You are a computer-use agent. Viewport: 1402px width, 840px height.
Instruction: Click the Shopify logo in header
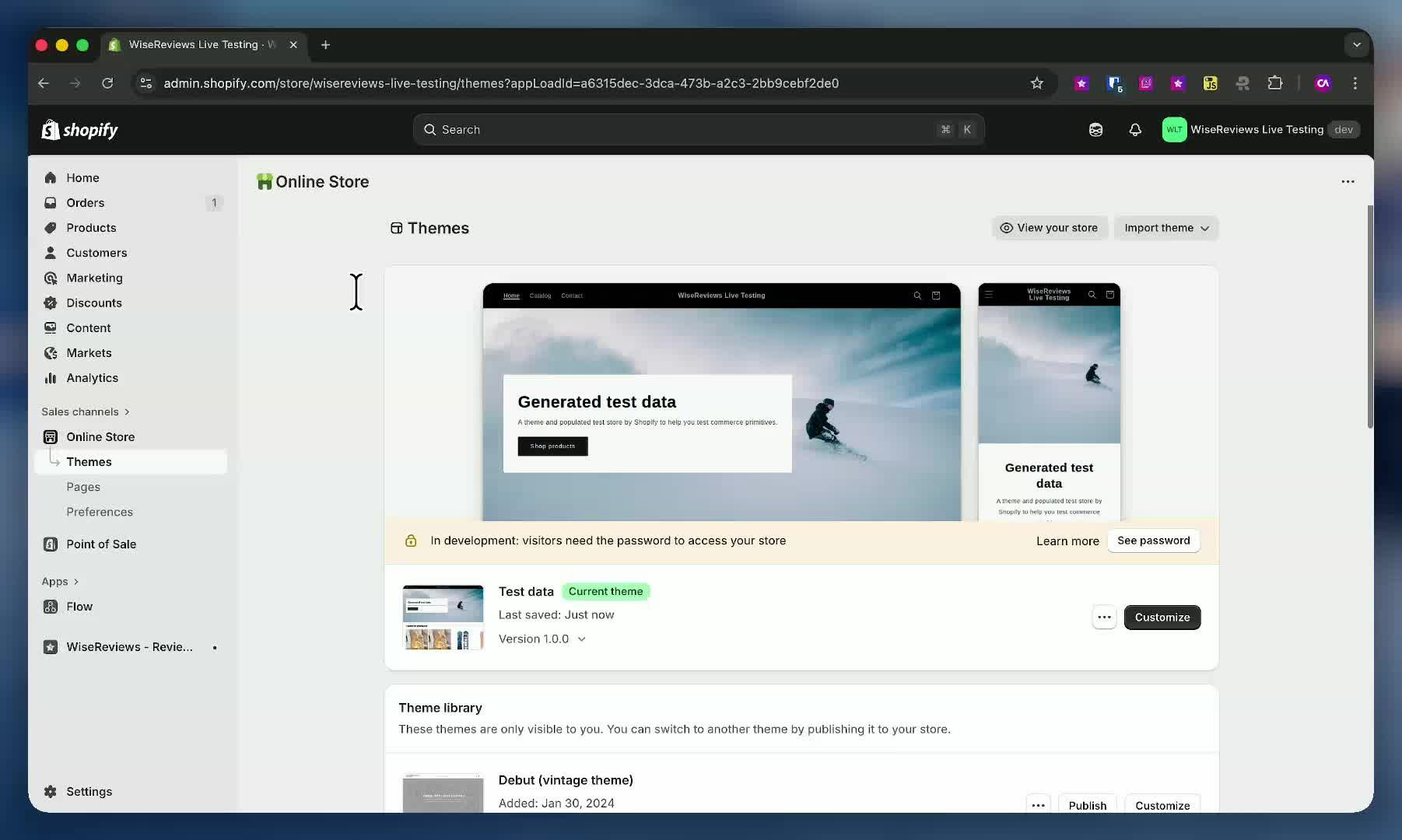click(x=79, y=130)
